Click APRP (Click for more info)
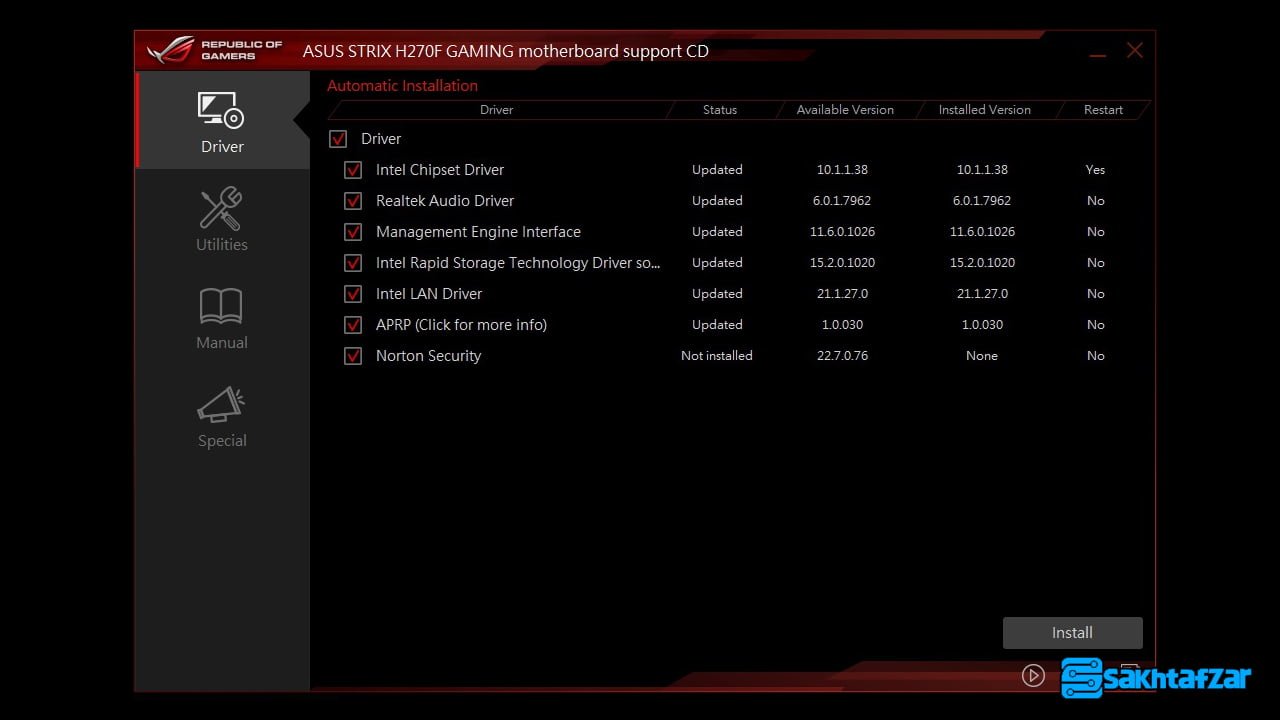Screen dimensions: 1280x720 click(461, 325)
